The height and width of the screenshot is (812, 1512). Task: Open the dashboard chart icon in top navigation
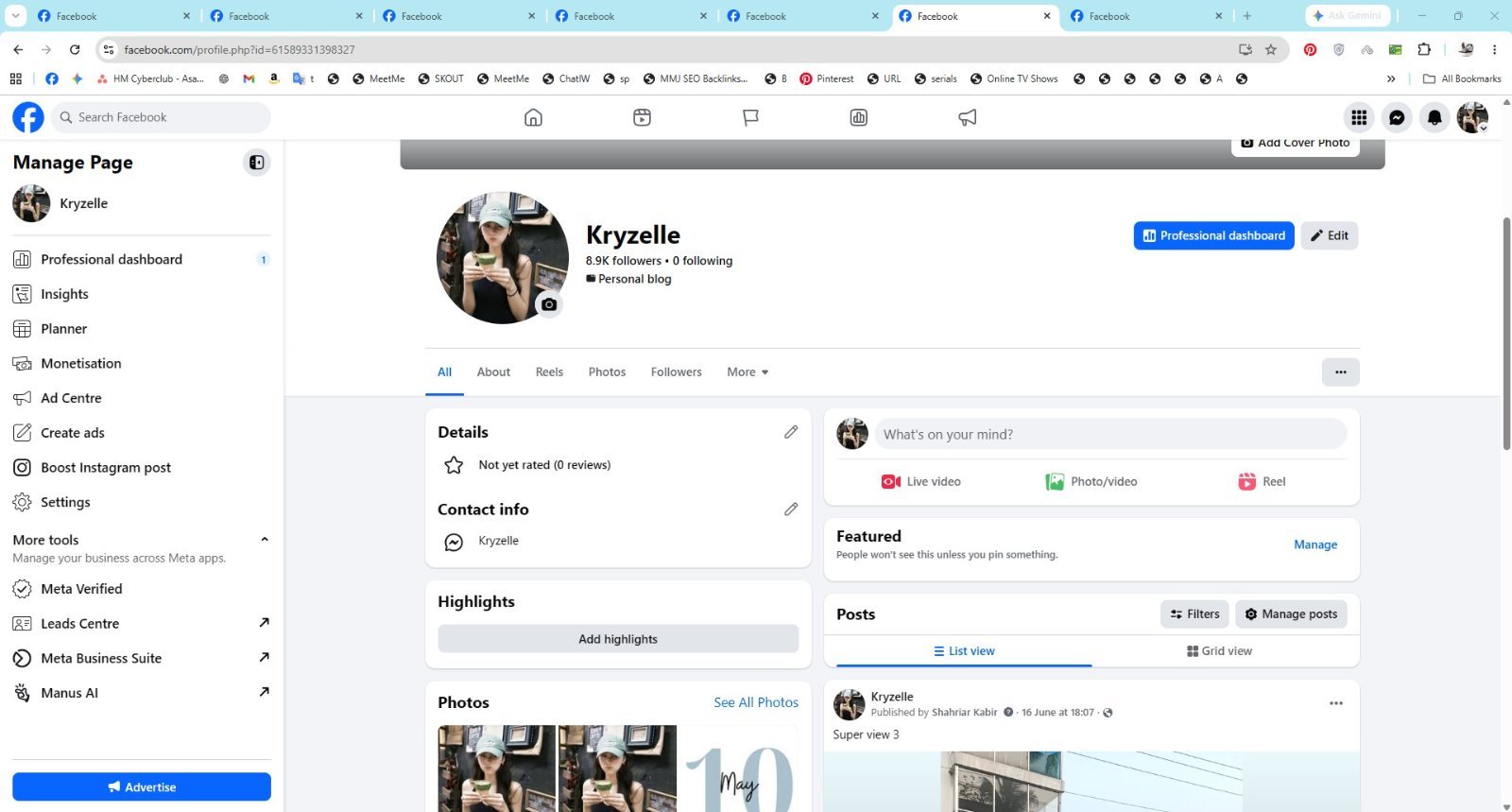click(859, 117)
